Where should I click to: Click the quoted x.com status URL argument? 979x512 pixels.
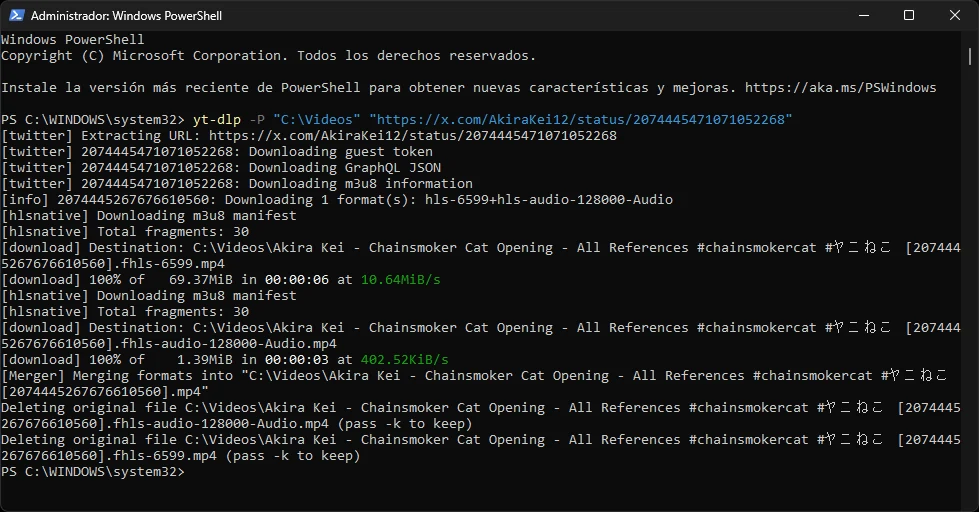(581, 119)
